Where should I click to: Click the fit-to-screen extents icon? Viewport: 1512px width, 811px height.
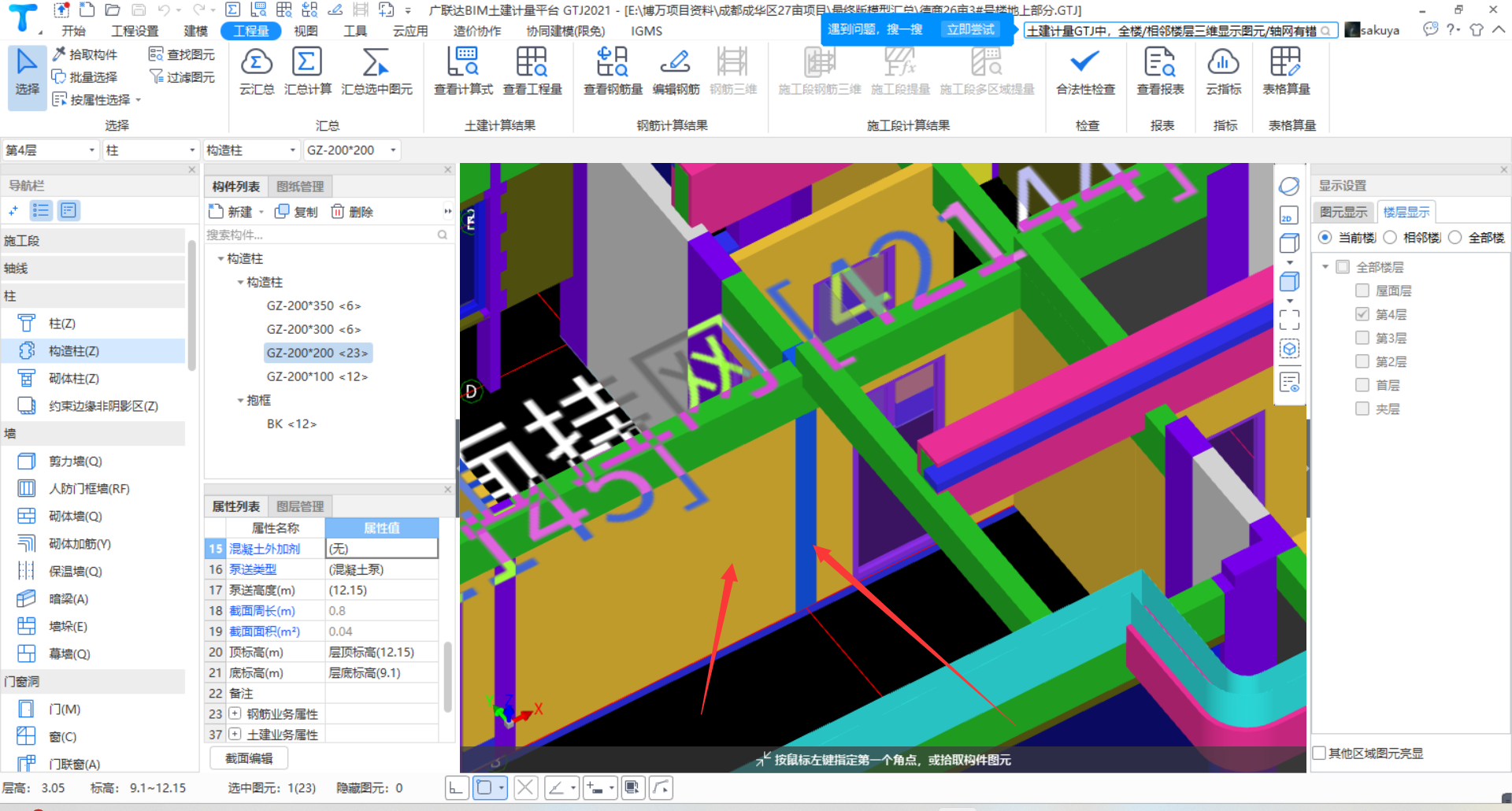(x=1289, y=319)
